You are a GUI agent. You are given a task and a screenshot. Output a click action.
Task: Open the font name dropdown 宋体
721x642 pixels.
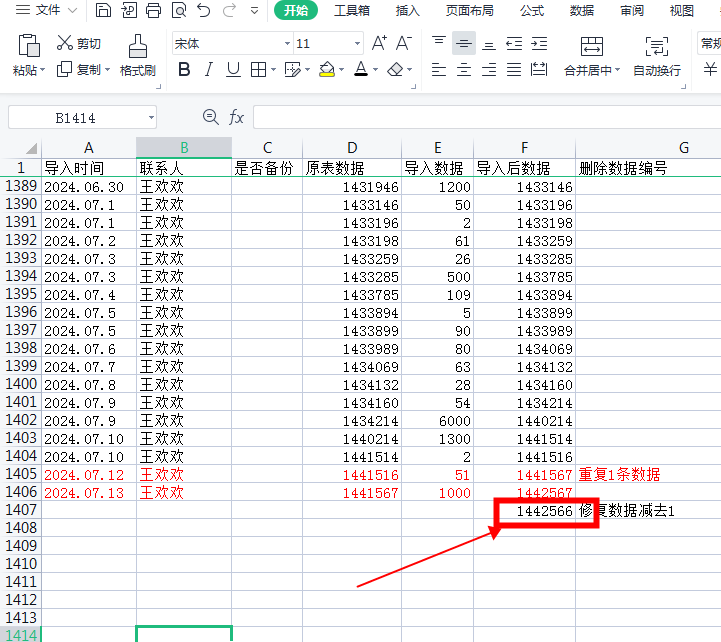(287, 43)
